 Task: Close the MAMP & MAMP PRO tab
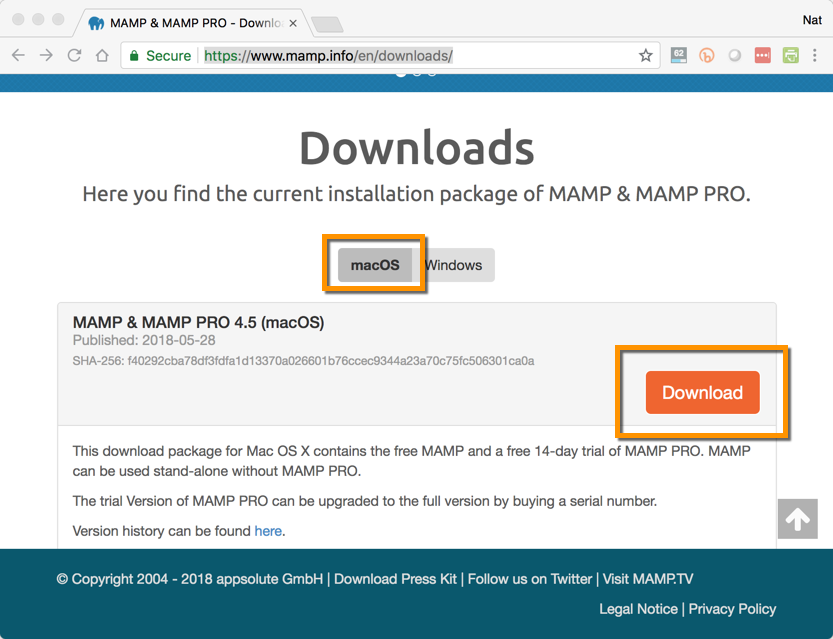coord(293,23)
